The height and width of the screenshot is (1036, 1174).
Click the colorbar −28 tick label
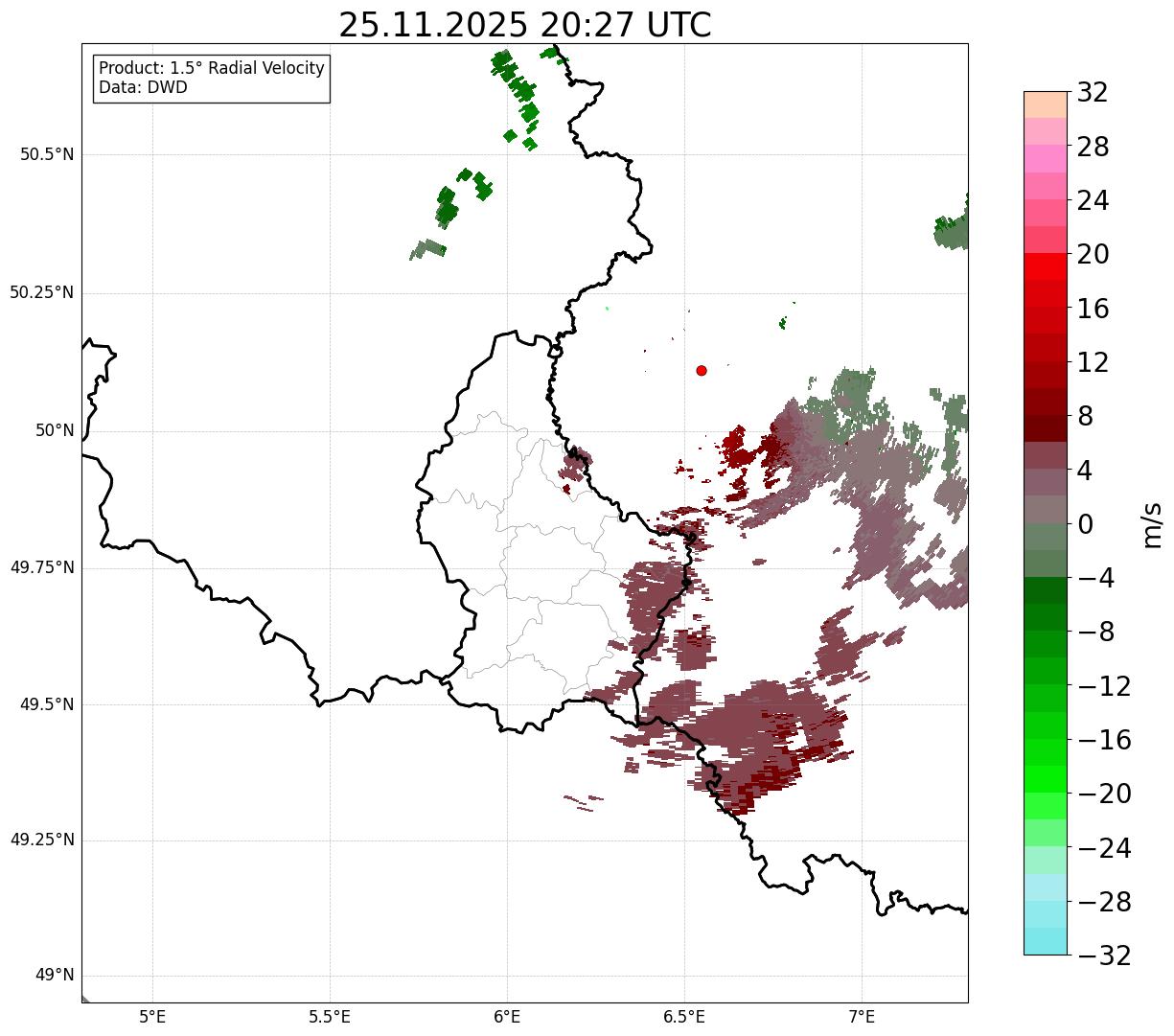[1104, 901]
